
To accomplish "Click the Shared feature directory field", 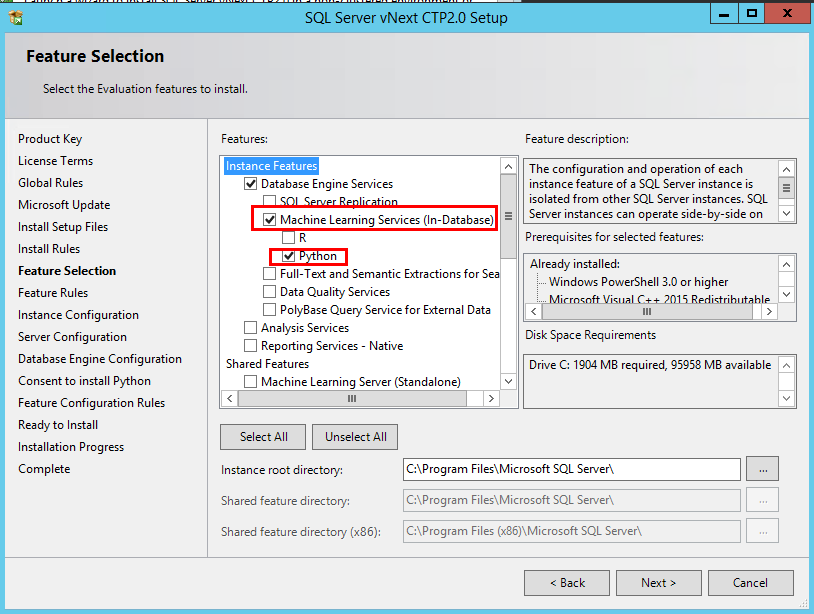I will coord(572,500).
